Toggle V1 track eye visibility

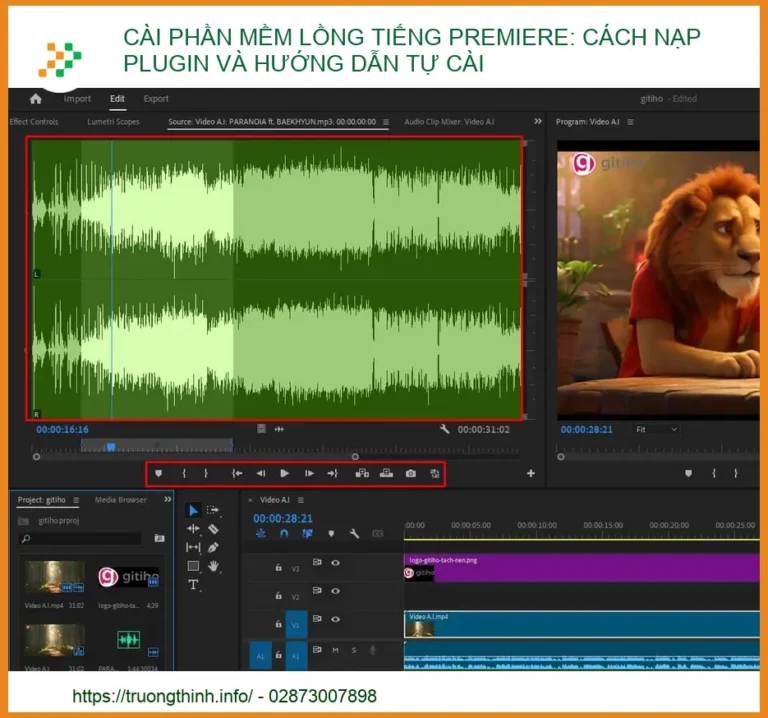pyautogui.click(x=336, y=620)
